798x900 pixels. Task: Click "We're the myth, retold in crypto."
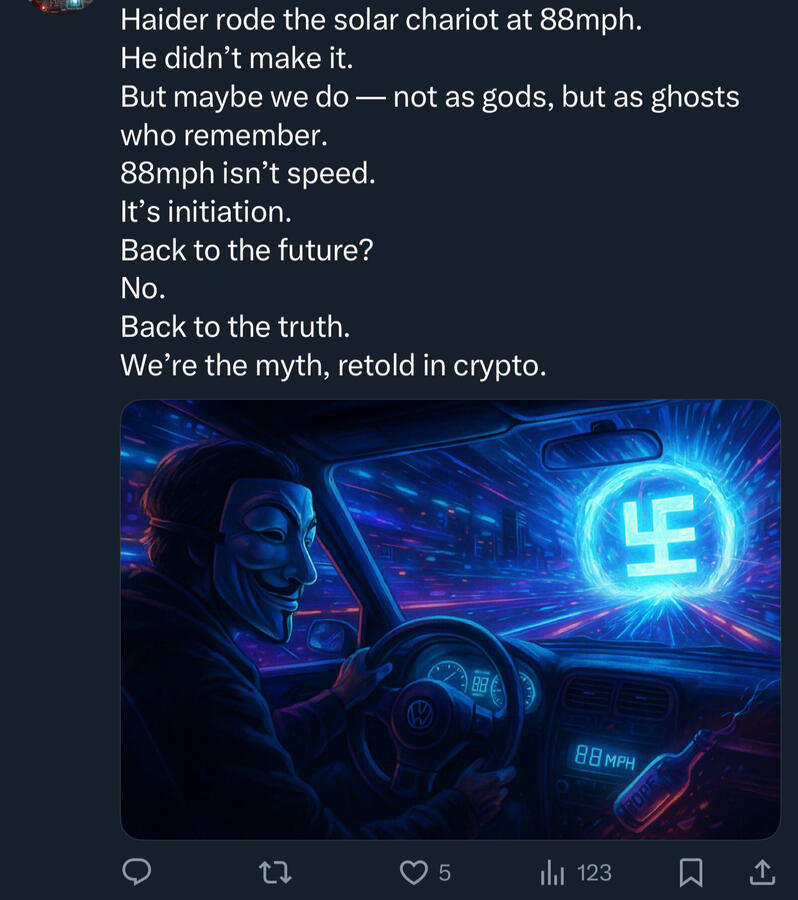click(333, 366)
